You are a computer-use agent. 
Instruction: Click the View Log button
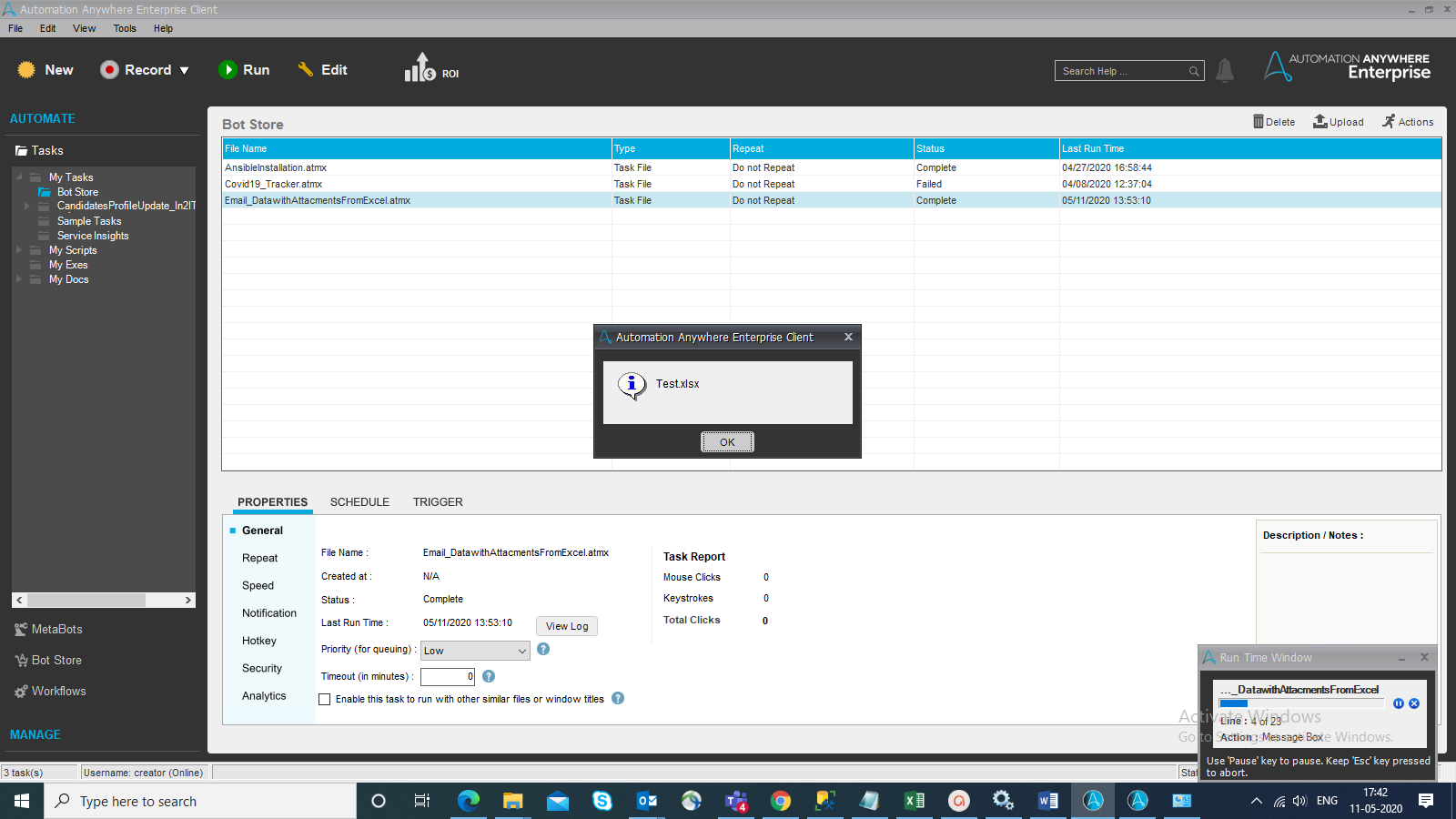(567, 626)
